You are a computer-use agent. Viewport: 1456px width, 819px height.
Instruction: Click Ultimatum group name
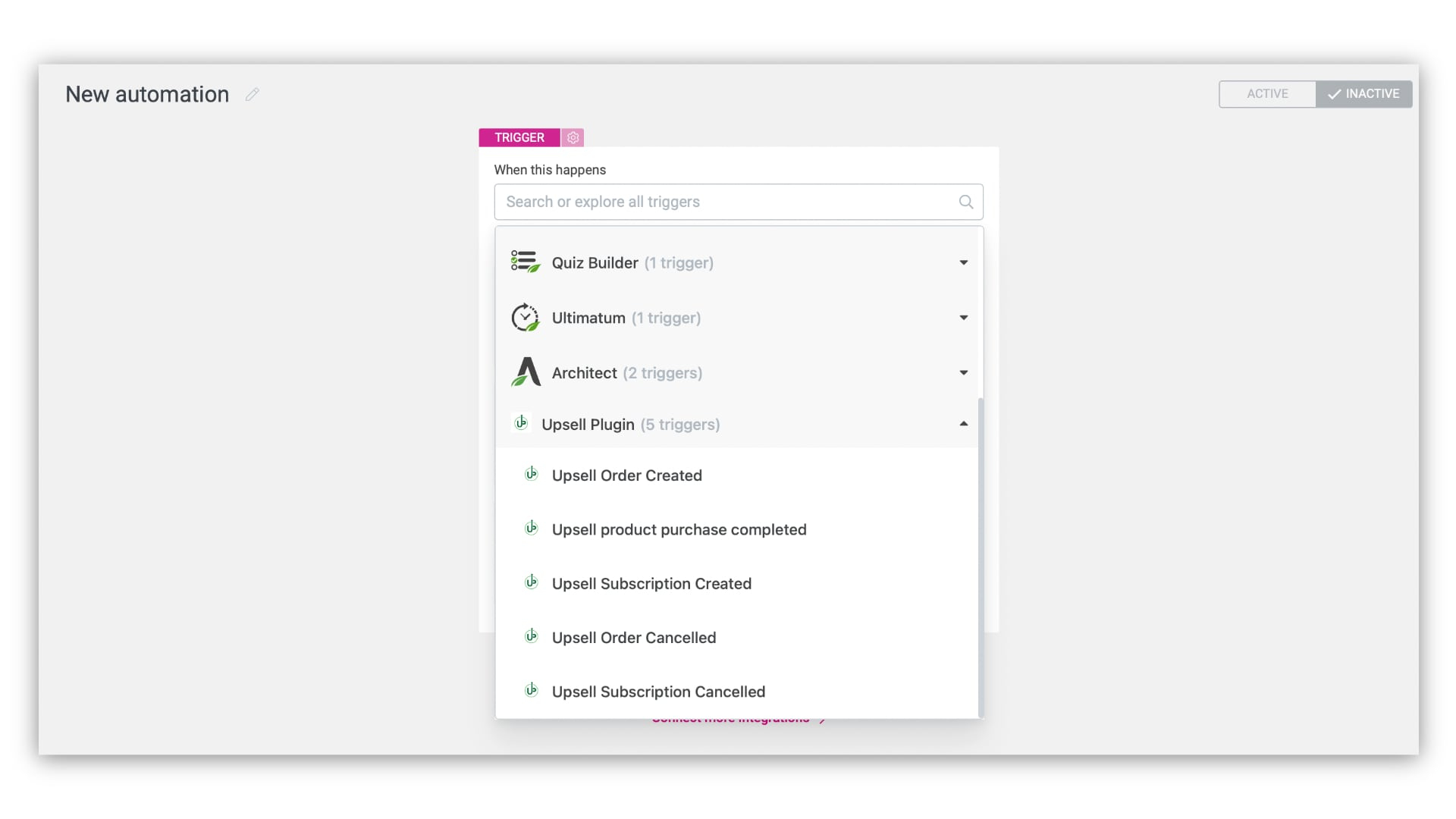pyautogui.click(x=588, y=318)
